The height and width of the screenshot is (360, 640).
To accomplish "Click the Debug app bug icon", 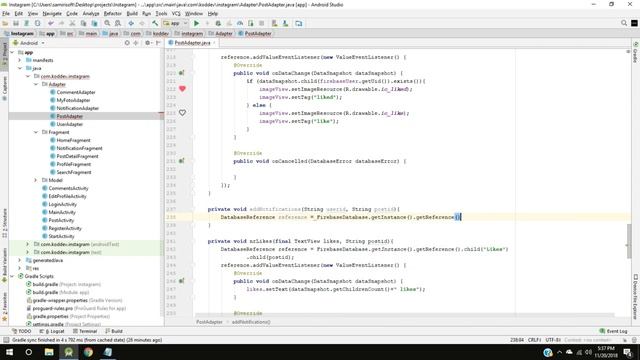I will [218, 23].
